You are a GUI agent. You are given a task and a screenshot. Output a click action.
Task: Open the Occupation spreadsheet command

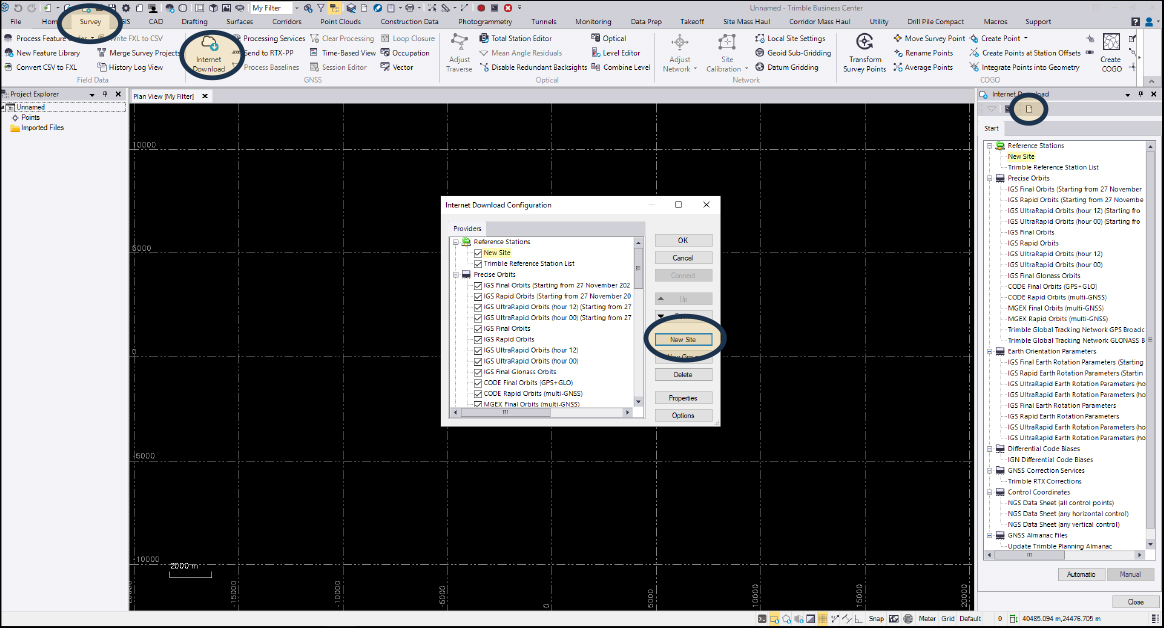click(x=405, y=53)
